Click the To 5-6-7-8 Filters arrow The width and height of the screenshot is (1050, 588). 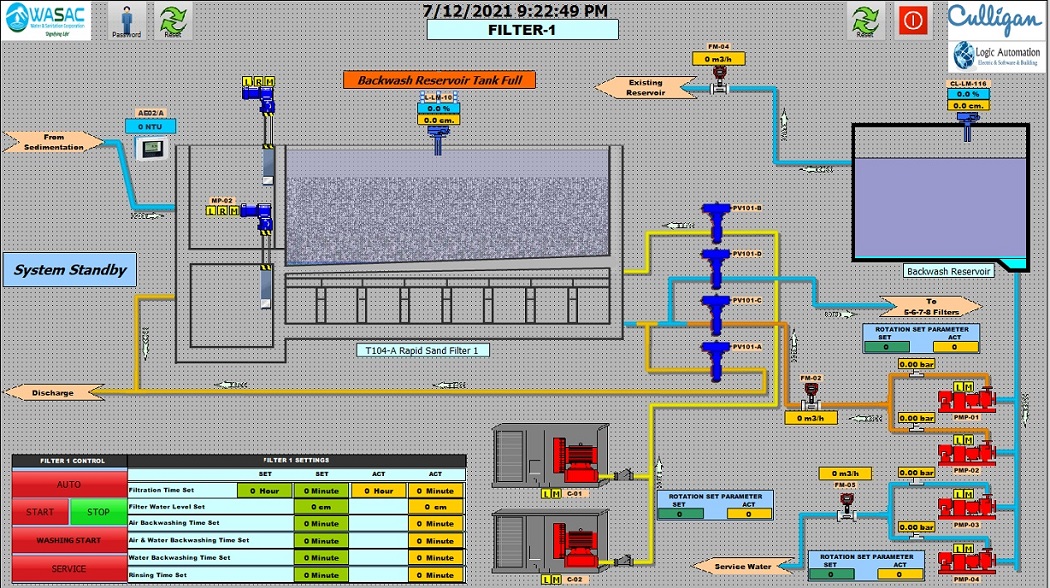pyautogui.click(x=932, y=306)
